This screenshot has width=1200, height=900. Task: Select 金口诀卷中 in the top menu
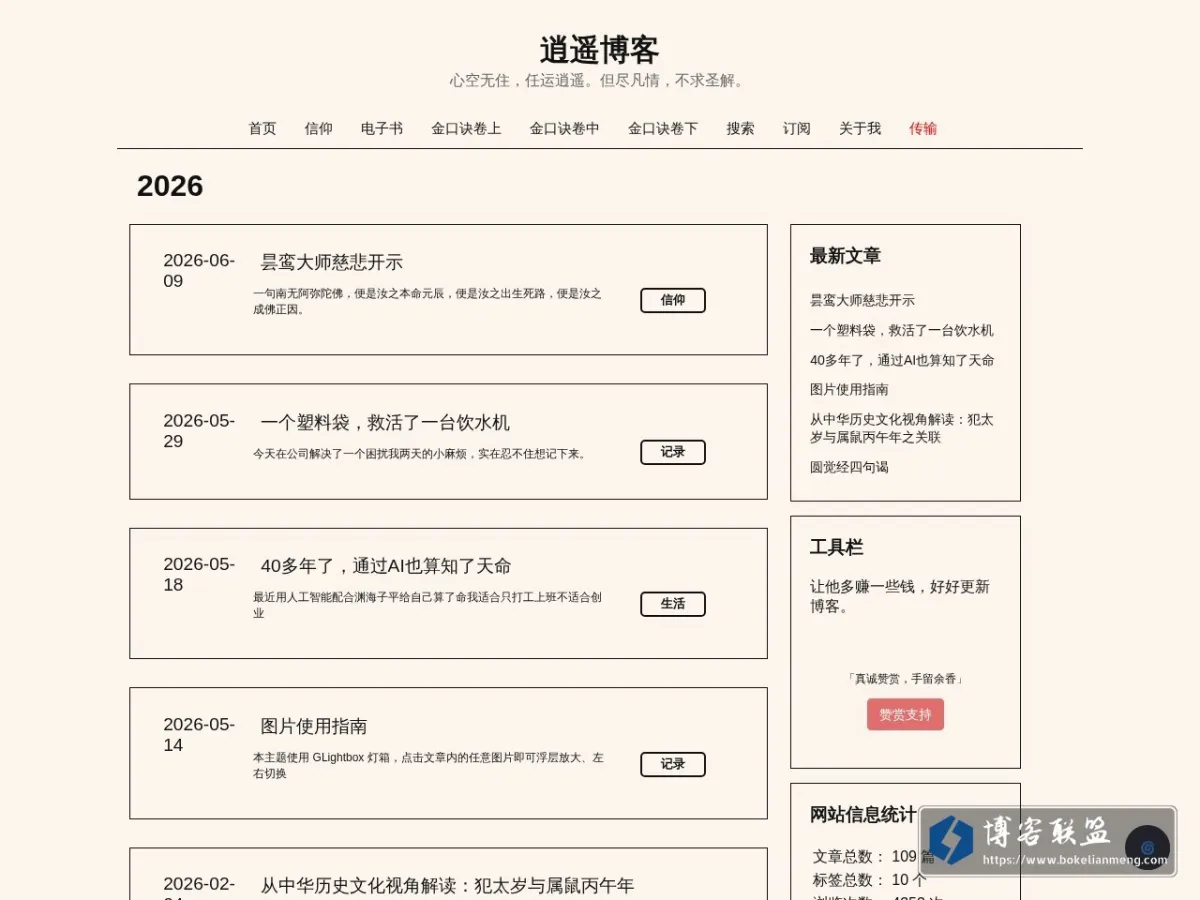coord(565,128)
